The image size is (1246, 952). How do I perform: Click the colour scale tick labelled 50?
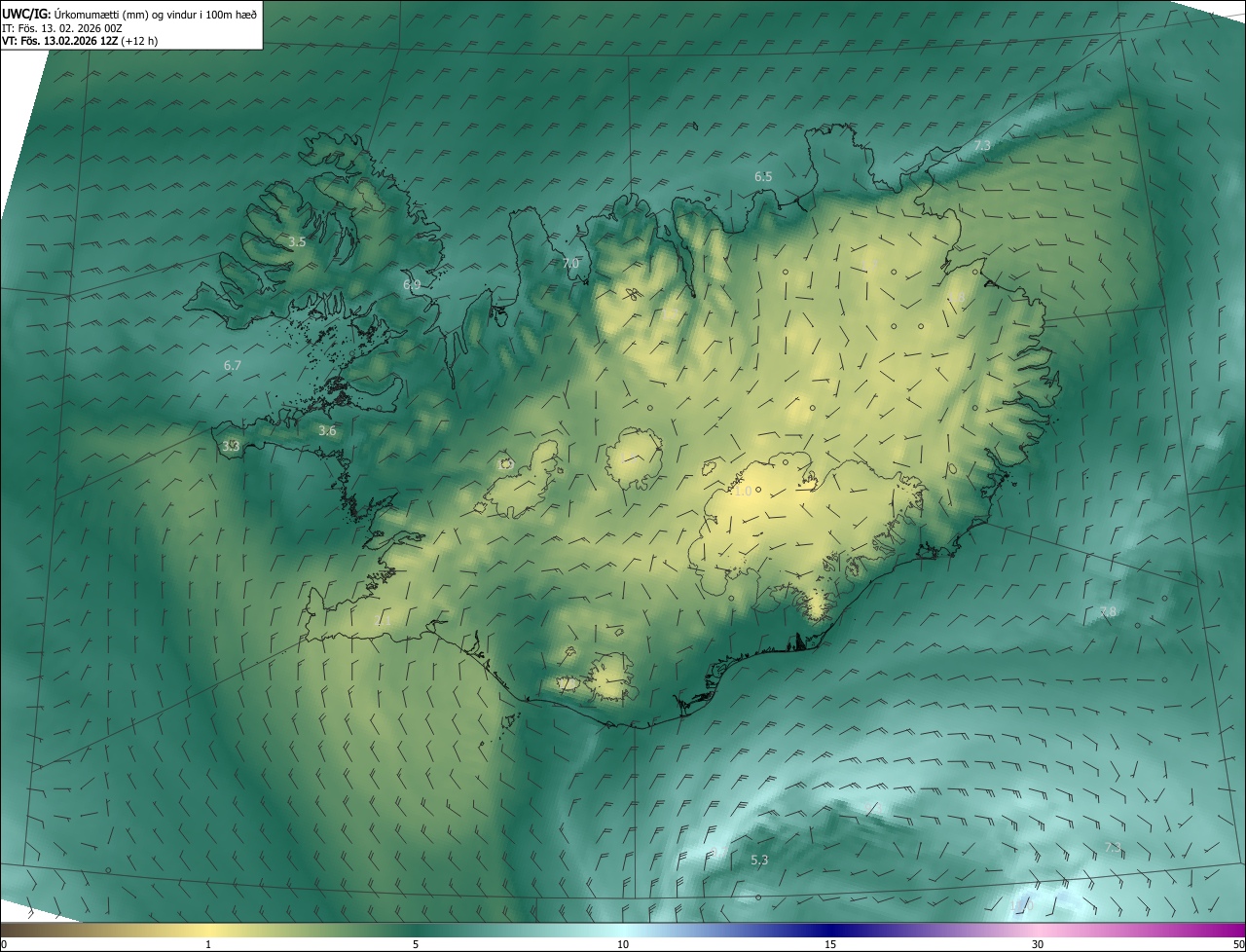click(x=1238, y=944)
